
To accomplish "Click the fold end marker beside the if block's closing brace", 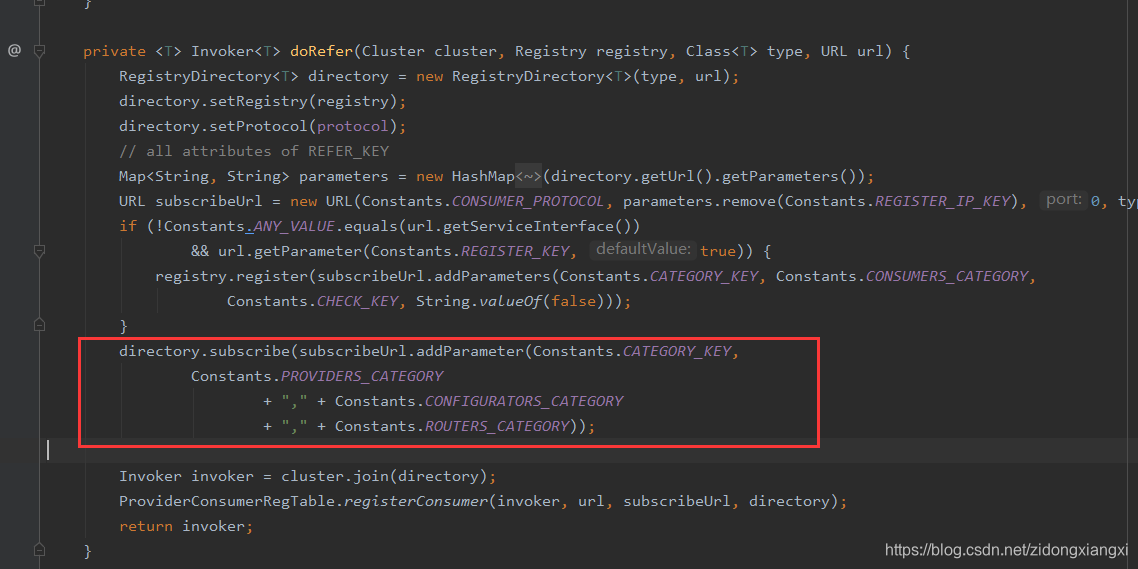I will click(39, 326).
